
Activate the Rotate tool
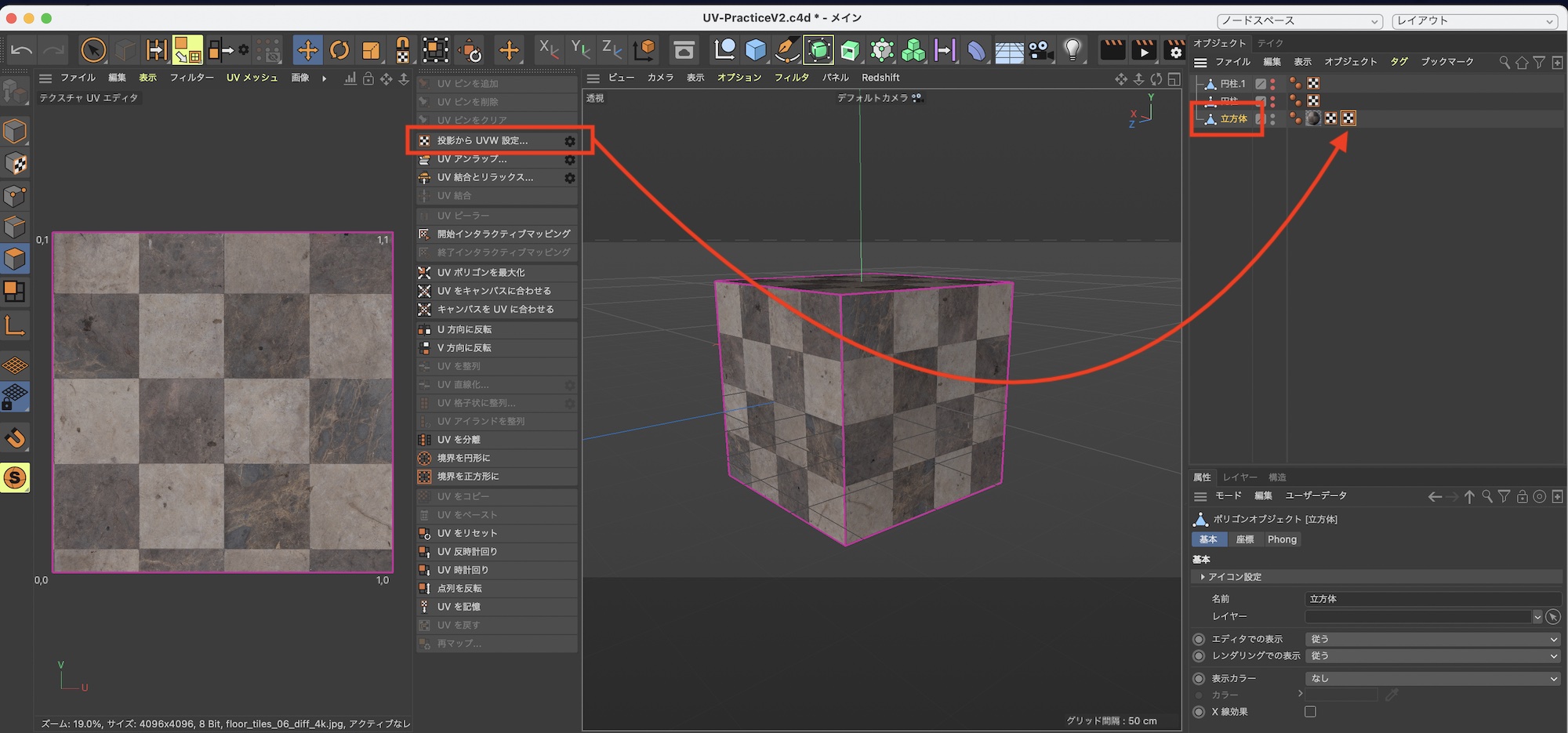pyautogui.click(x=339, y=50)
